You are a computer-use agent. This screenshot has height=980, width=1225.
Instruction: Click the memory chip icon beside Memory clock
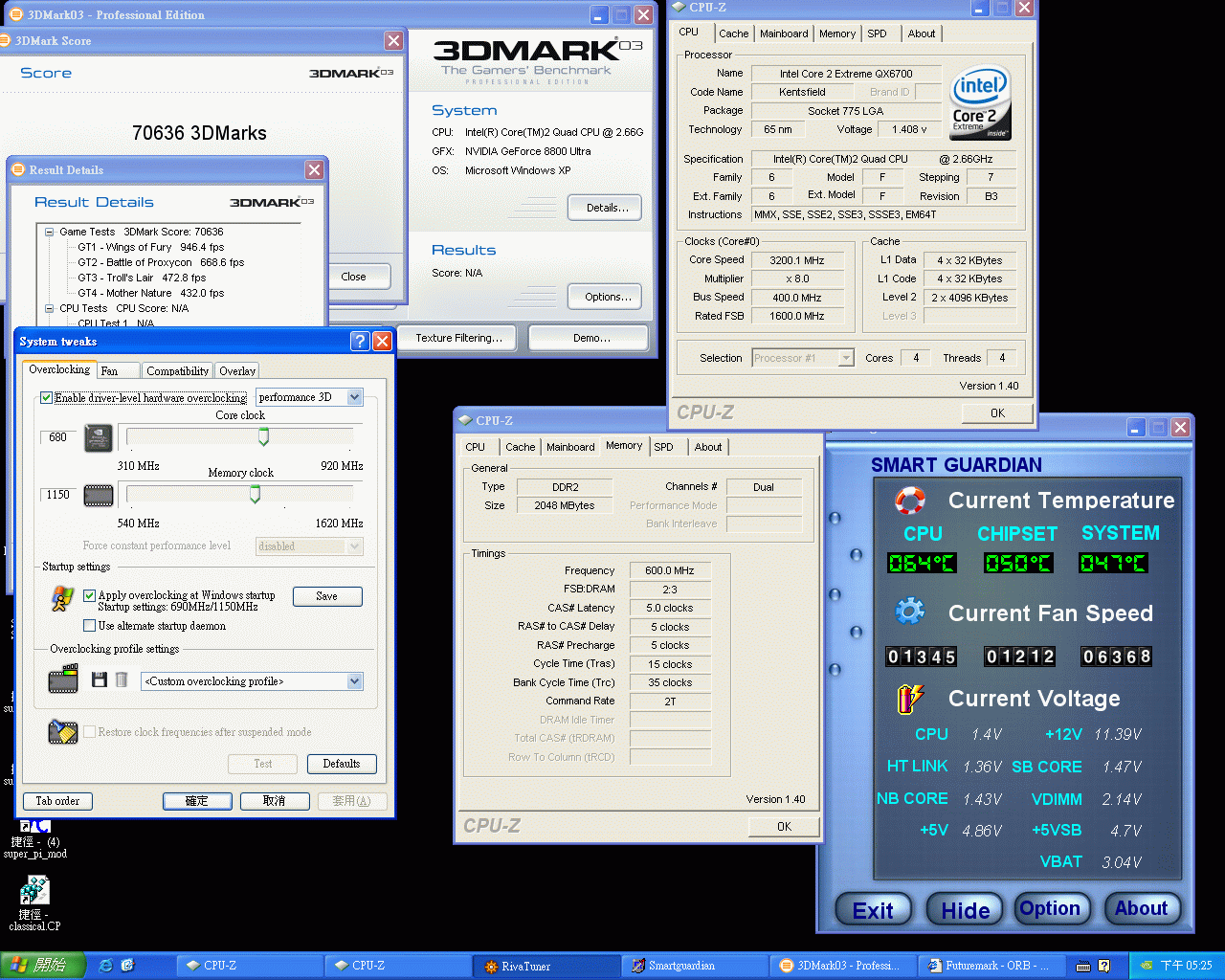pyautogui.click(x=99, y=495)
